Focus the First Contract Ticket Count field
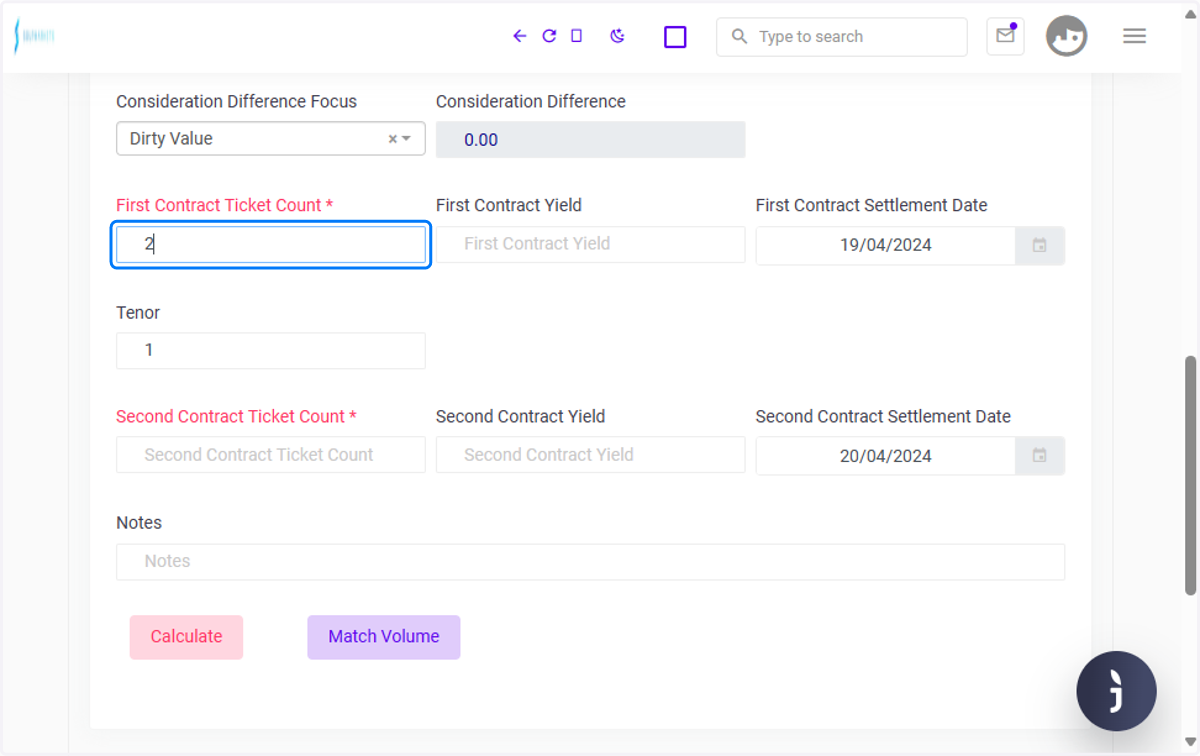 click(271, 245)
